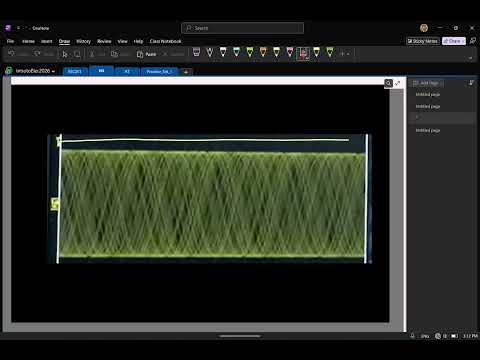Screen dimensions: 480x360
Task: Pick the black pen in the pen gallery
Action: pos(210,52)
